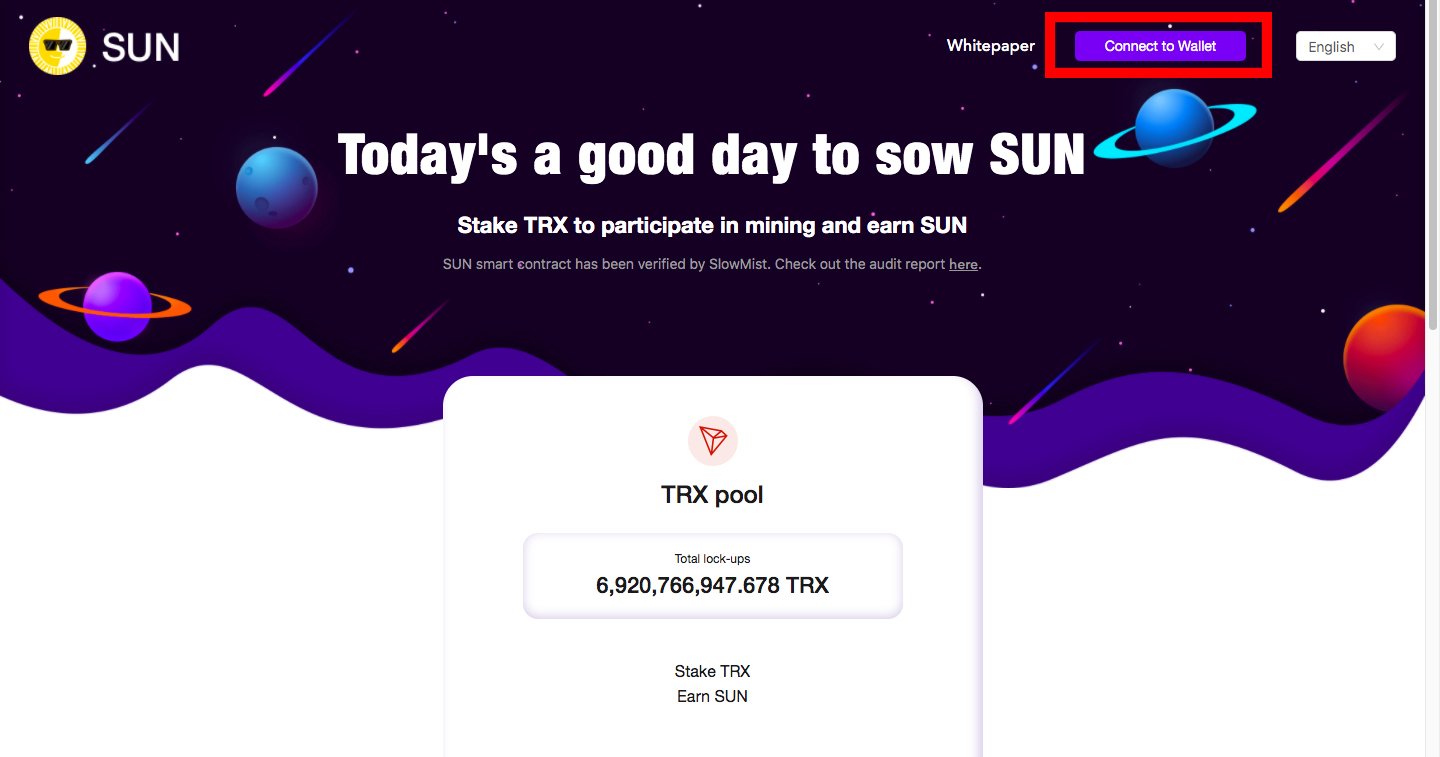Click the blue planet with cyan ring
The height and width of the screenshot is (757, 1440).
click(x=1175, y=128)
